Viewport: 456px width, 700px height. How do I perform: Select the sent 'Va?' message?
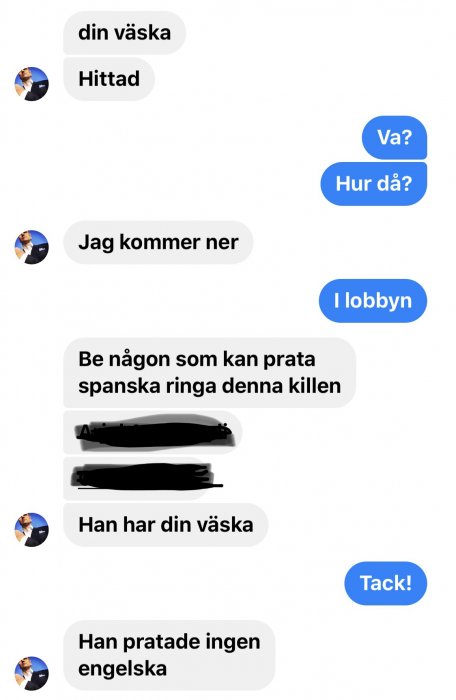394,137
